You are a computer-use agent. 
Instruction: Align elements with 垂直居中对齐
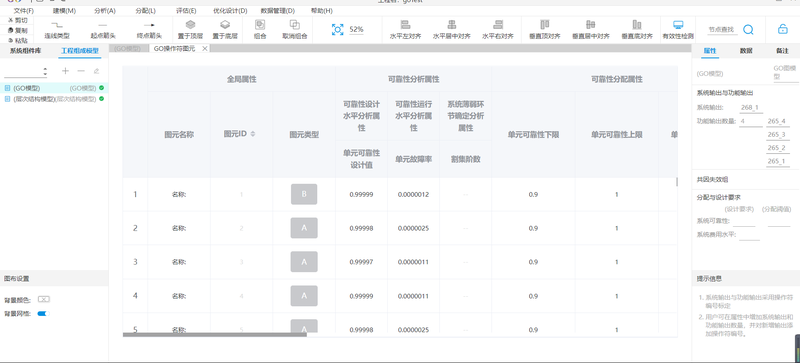click(591, 30)
